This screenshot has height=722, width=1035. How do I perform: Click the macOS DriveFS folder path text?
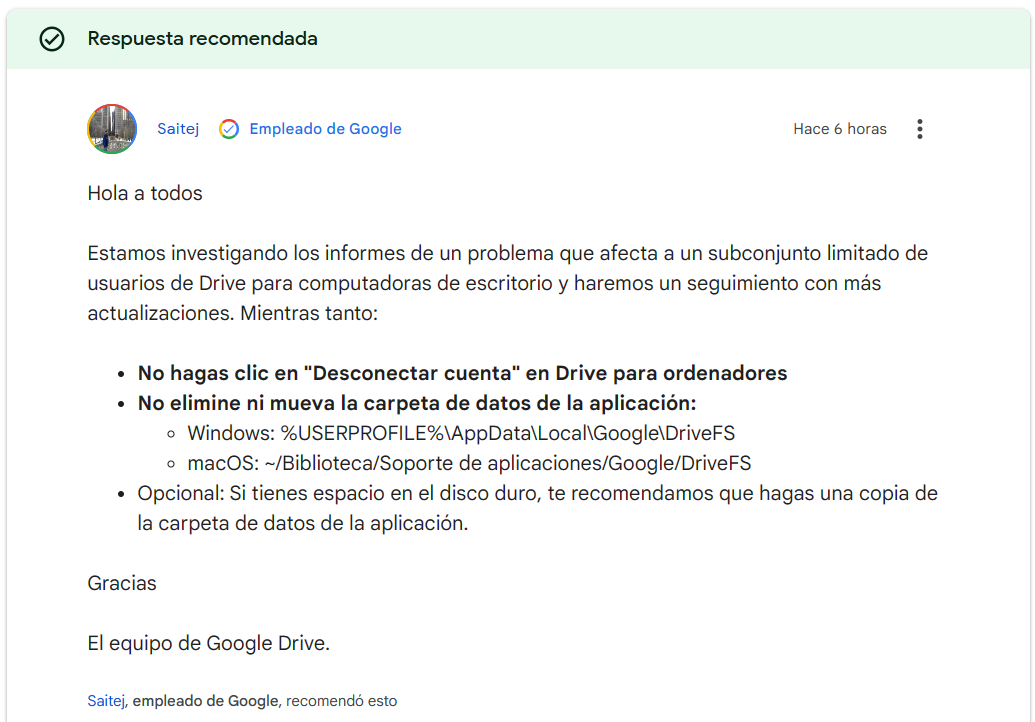(x=469, y=463)
